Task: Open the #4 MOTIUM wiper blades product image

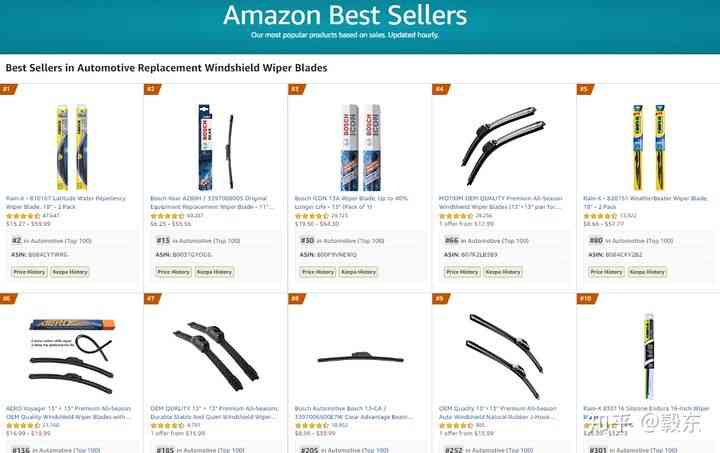Action: (503, 146)
